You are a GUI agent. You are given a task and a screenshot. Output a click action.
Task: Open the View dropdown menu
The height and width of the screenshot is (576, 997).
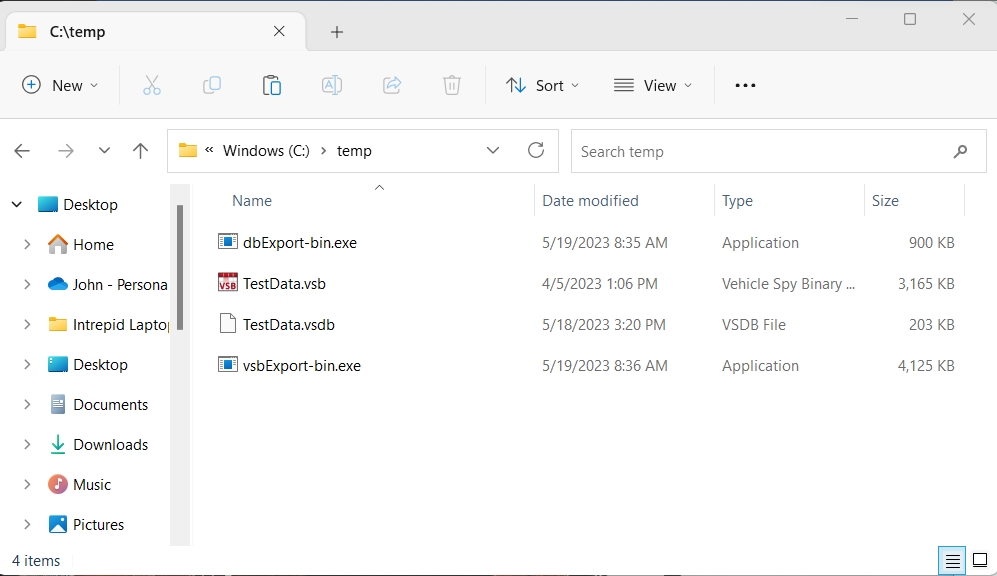pyautogui.click(x=653, y=86)
